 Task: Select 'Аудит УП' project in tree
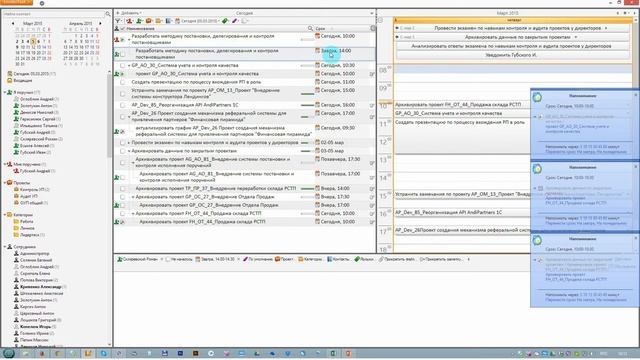[x=26, y=196]
